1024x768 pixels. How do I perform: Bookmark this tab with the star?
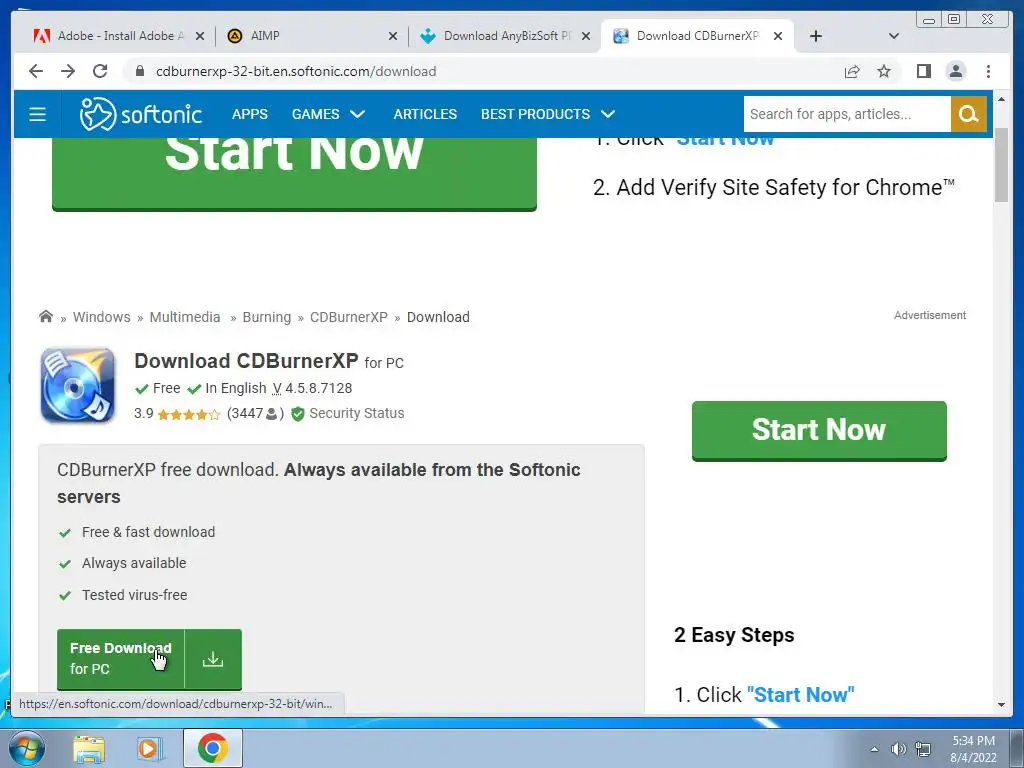point(884,71)
